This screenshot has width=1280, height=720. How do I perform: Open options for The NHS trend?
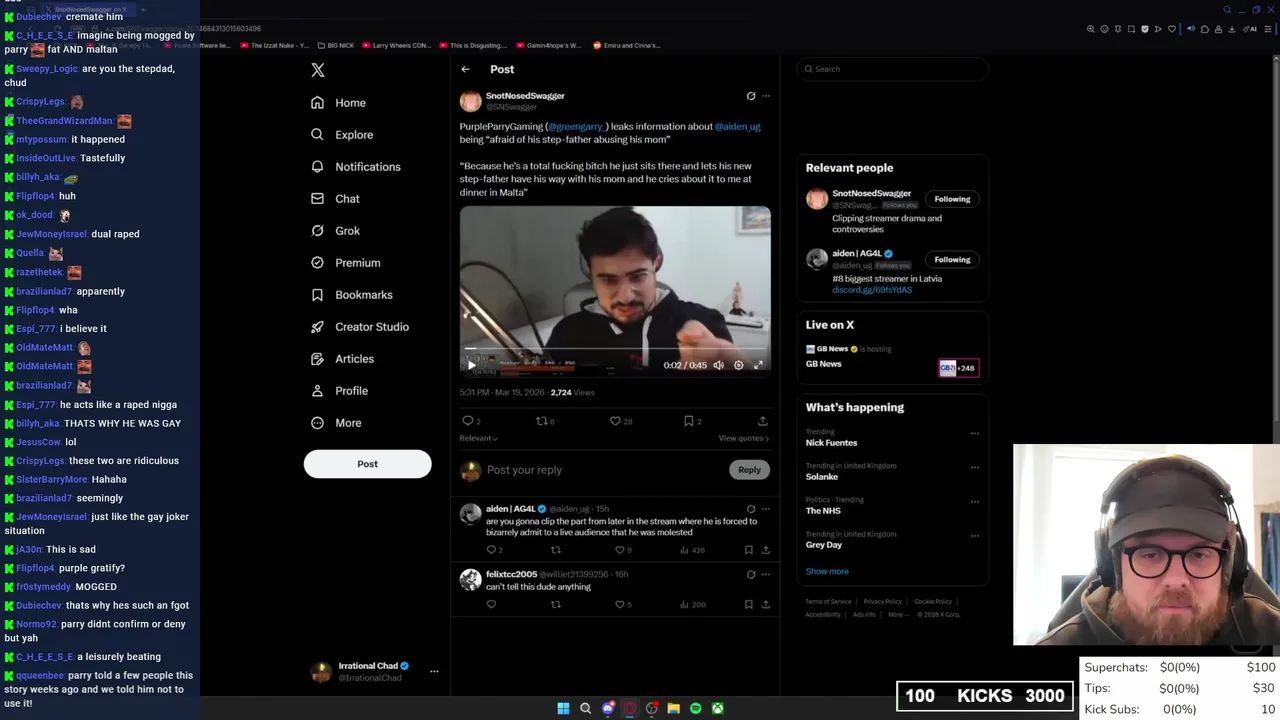pos(974,502)
